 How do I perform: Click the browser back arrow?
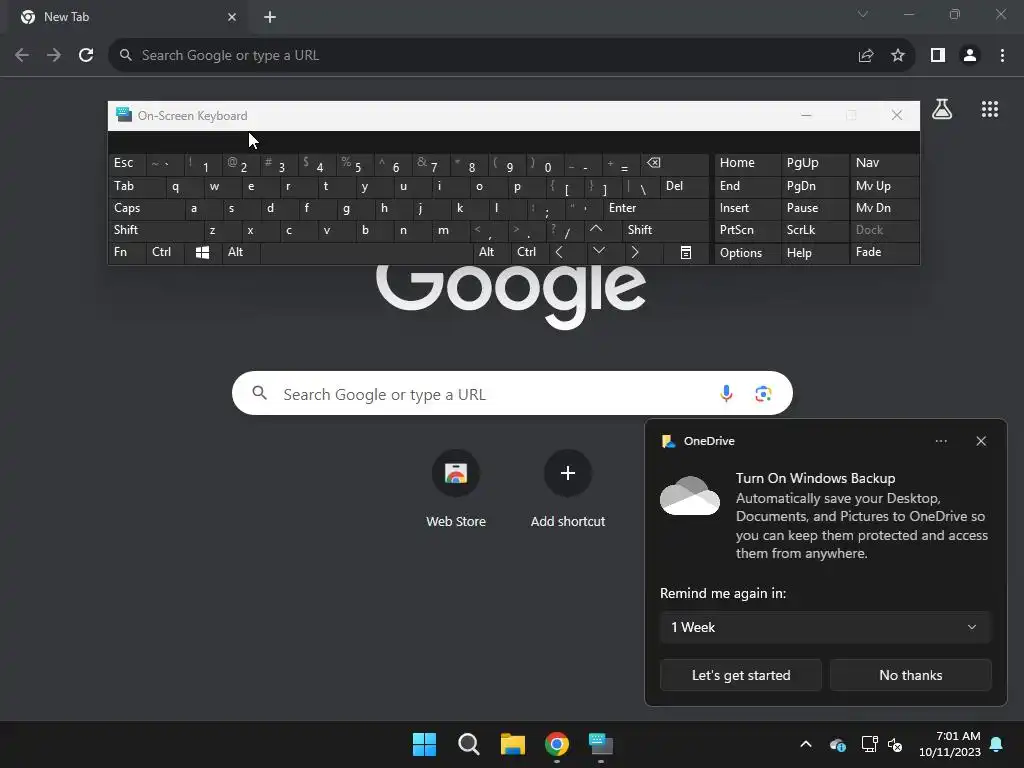coord(22,56)
